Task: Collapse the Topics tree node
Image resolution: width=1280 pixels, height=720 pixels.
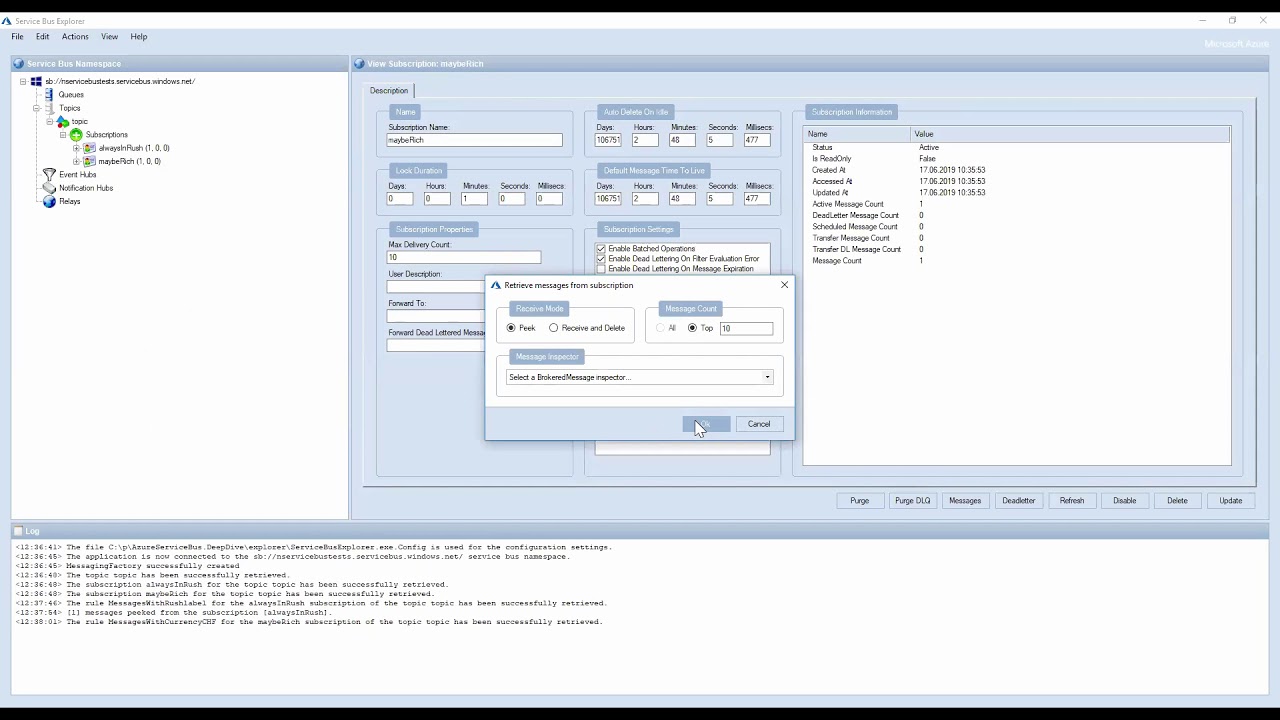Action: pos(36,108)
